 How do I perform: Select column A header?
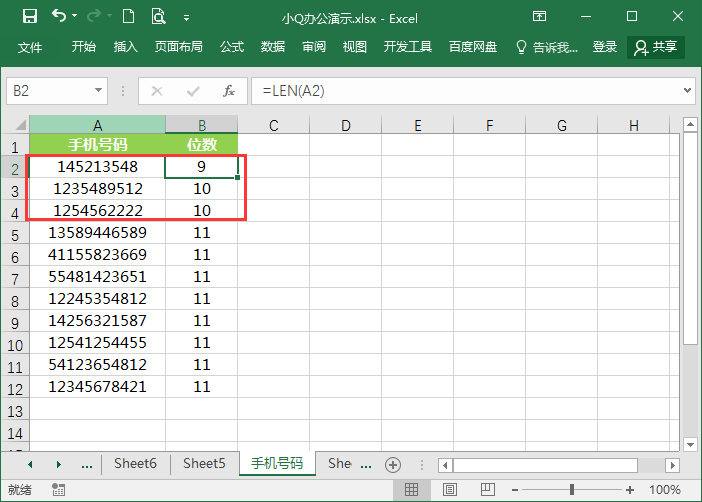pyautogui.click(x=98, y=124)
